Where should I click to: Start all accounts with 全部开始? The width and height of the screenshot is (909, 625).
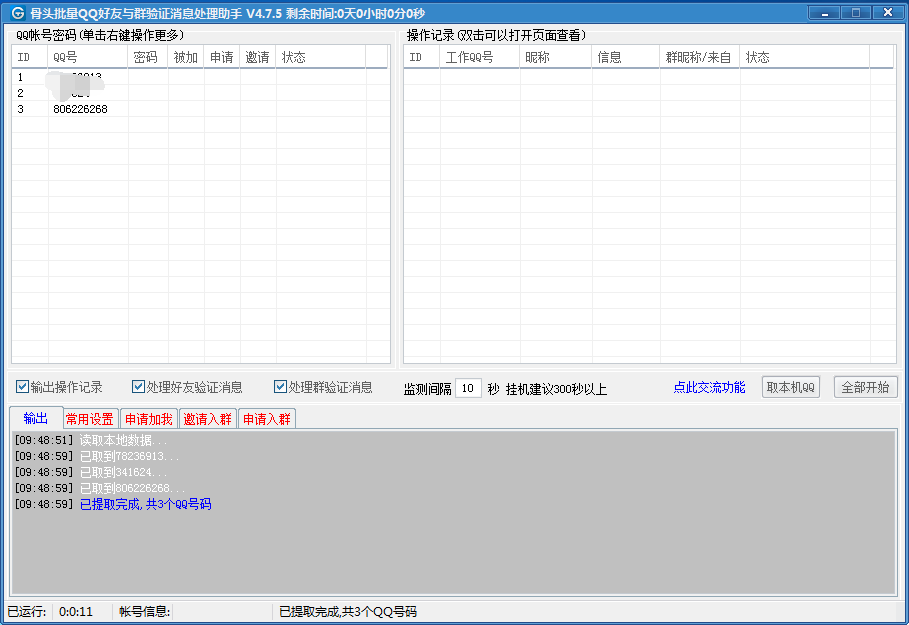(x=866, y=387)
